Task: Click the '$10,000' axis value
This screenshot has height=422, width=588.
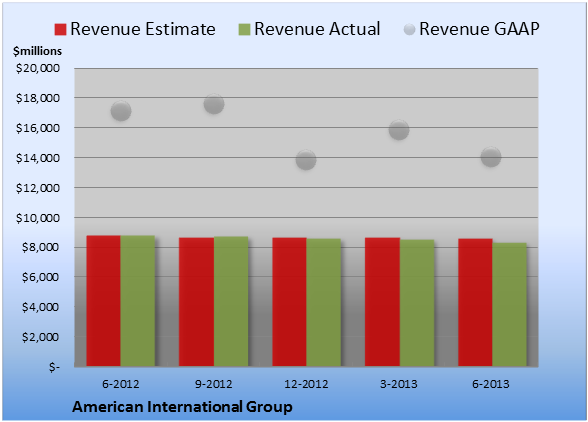Action: (x=38, y=218)
